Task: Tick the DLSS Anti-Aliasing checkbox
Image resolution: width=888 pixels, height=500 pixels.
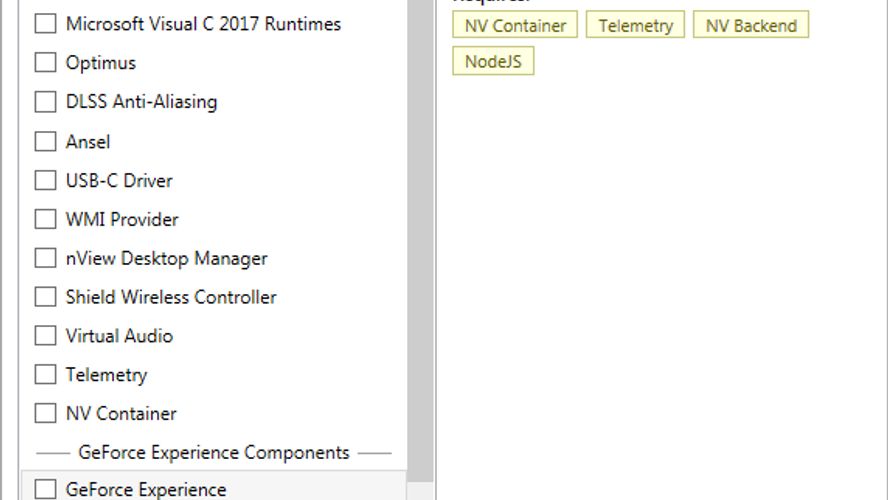Action: tap(45, 102)
